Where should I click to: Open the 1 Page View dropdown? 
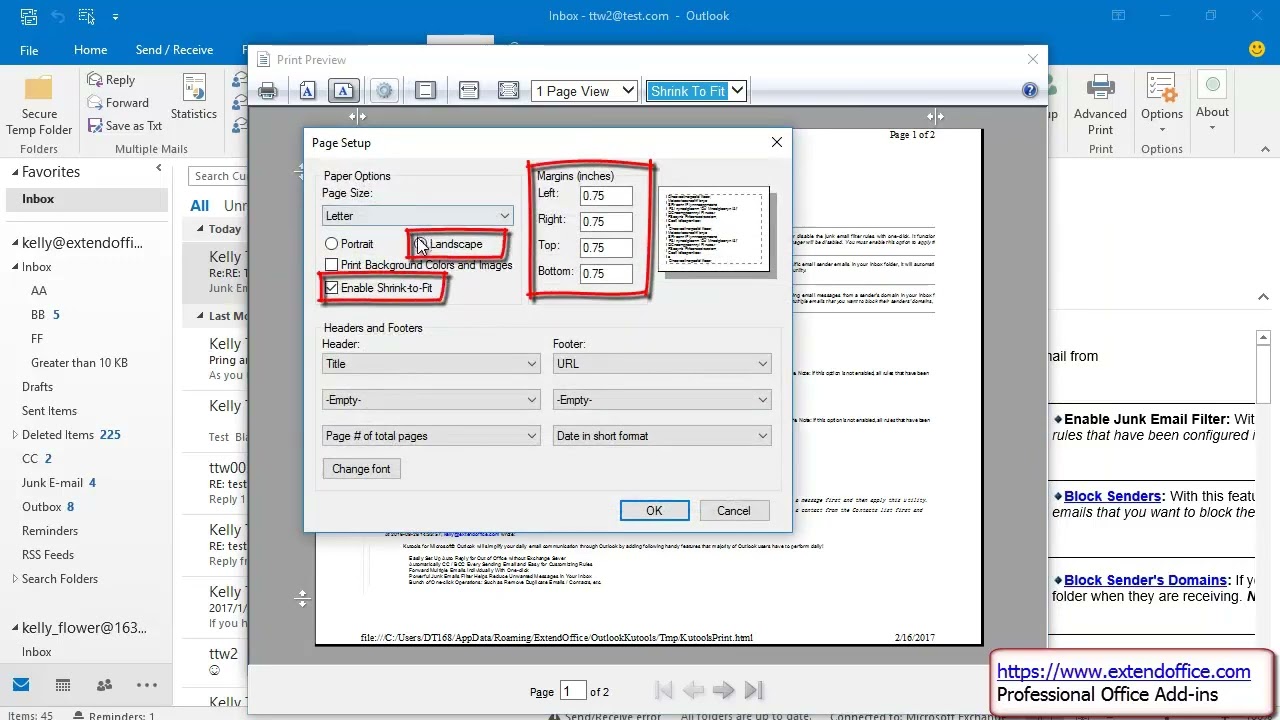585,91
